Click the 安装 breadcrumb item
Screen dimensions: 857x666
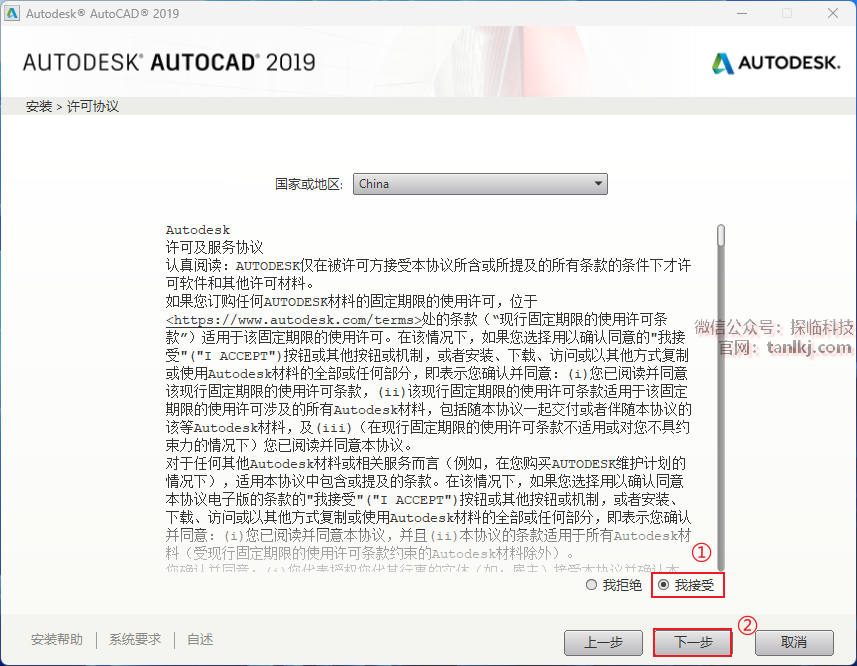pyautogui.click(x=39, y=106)
